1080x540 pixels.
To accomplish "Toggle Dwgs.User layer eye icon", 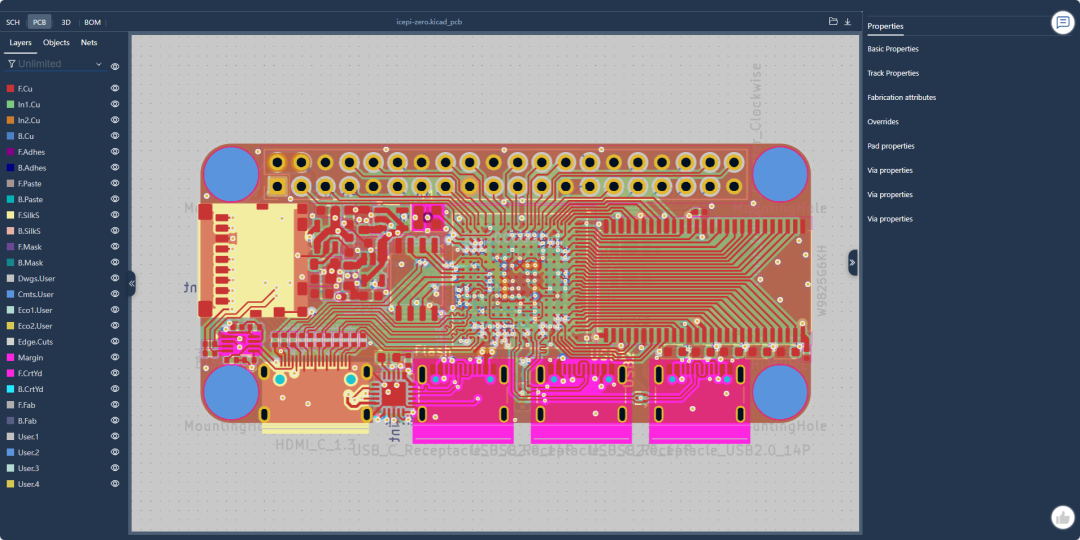I will pyautogui.click(x=115, y=278).
